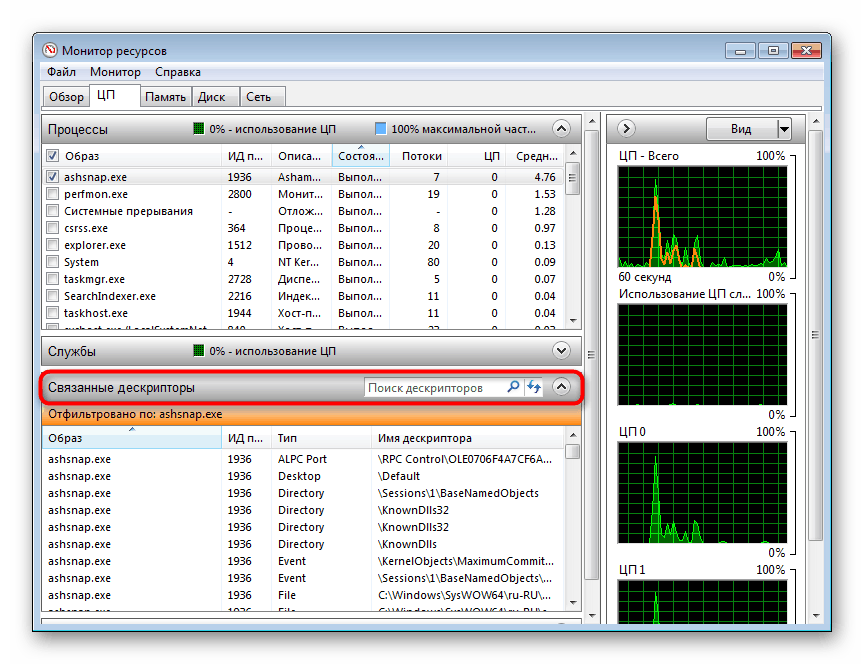Switch to the Память tab

point(165,96)
